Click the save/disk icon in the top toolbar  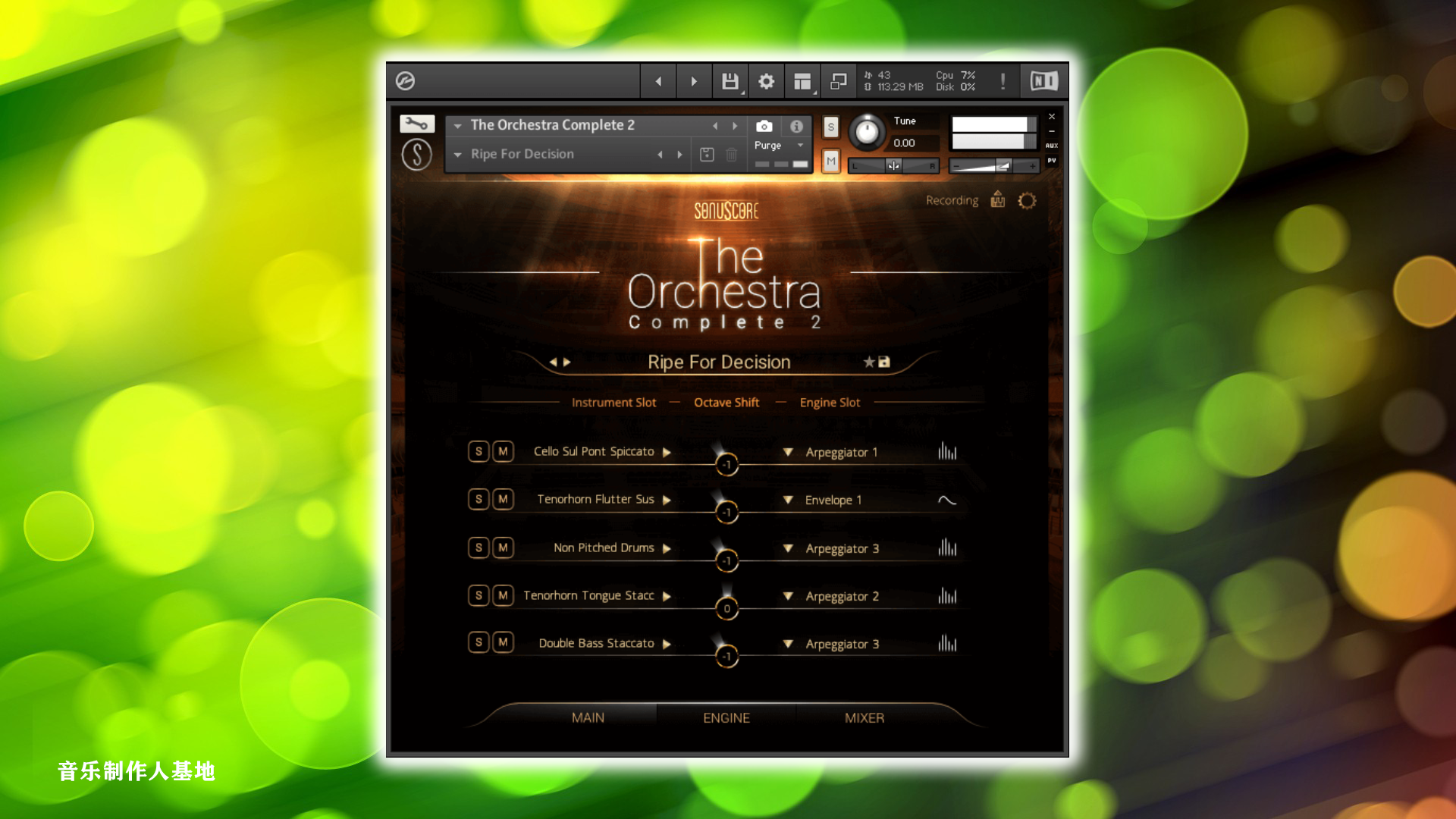730,81
